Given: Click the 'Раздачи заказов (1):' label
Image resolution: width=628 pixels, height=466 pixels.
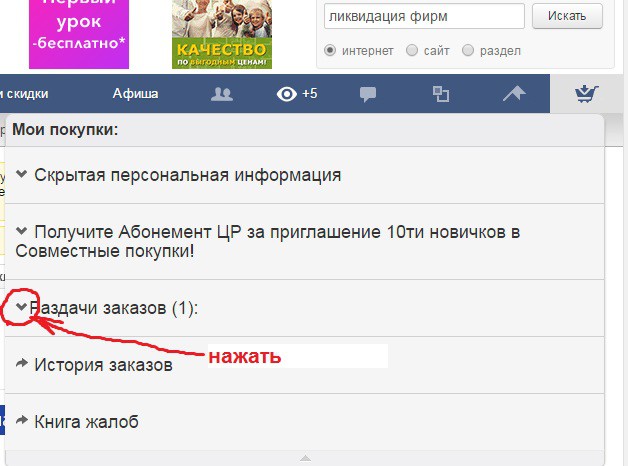Looking at the screenshot, I should point(114,308).
